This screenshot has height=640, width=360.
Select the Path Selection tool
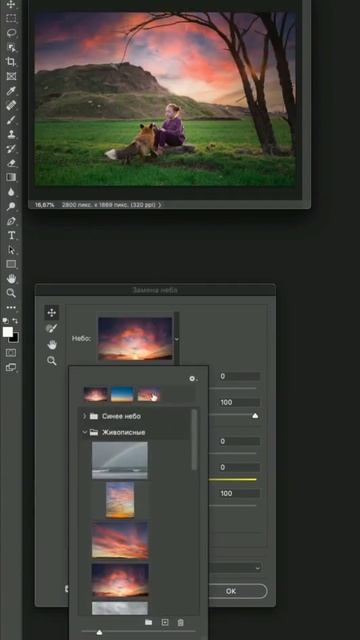pyautogui.click(x=11, y=250)
